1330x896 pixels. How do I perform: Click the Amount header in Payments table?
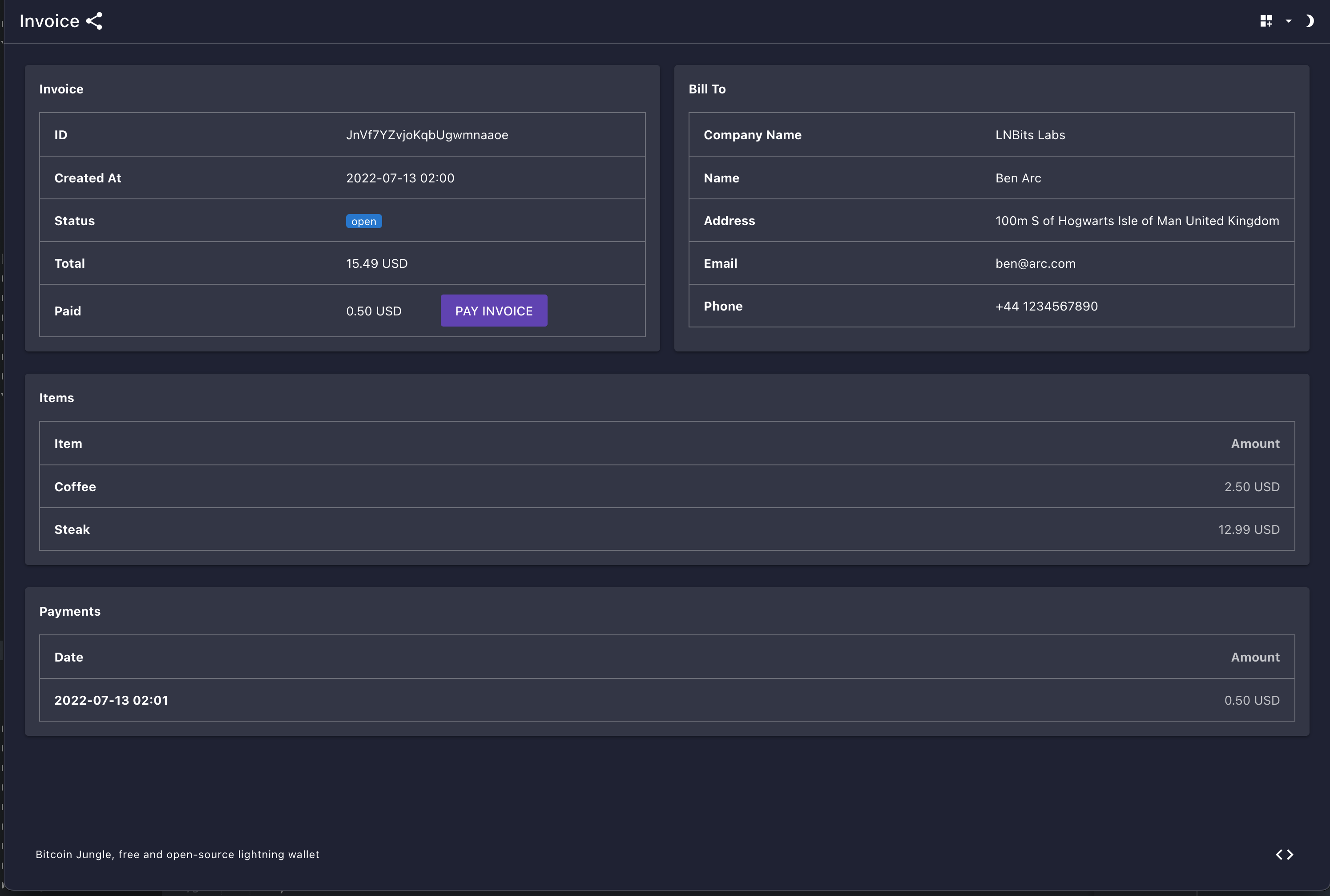tap(1255, 657)
